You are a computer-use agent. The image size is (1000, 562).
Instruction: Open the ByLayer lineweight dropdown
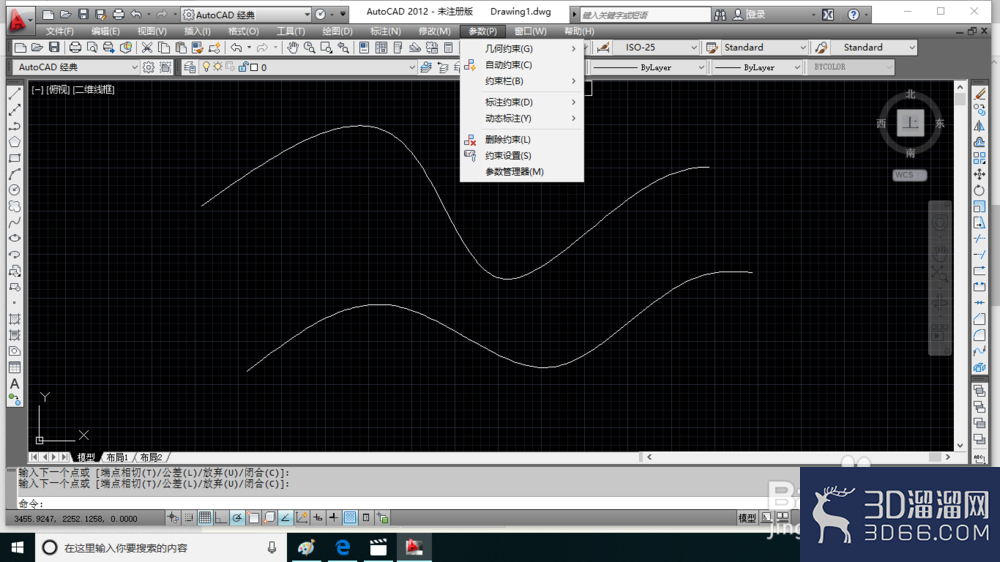756,67
